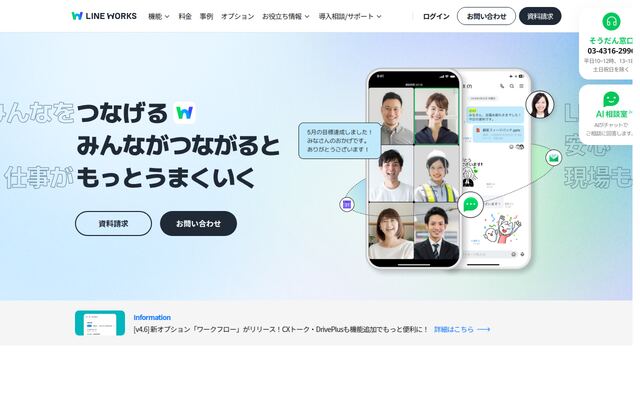Click the 5月の目標達成しました speech bubble
Viewport: 640px width, 400px height.
340,141
